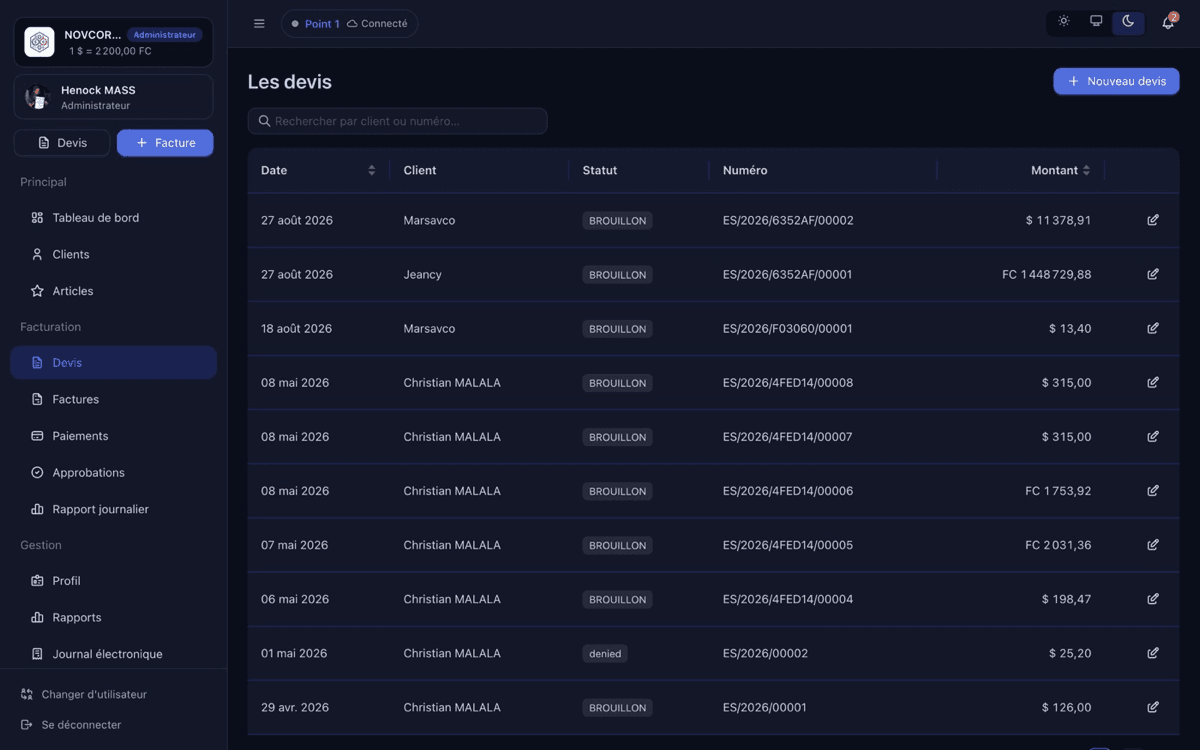Viewport: 1200px width, 750px height.
Task: Switch to light theme
Action: 1063,22
